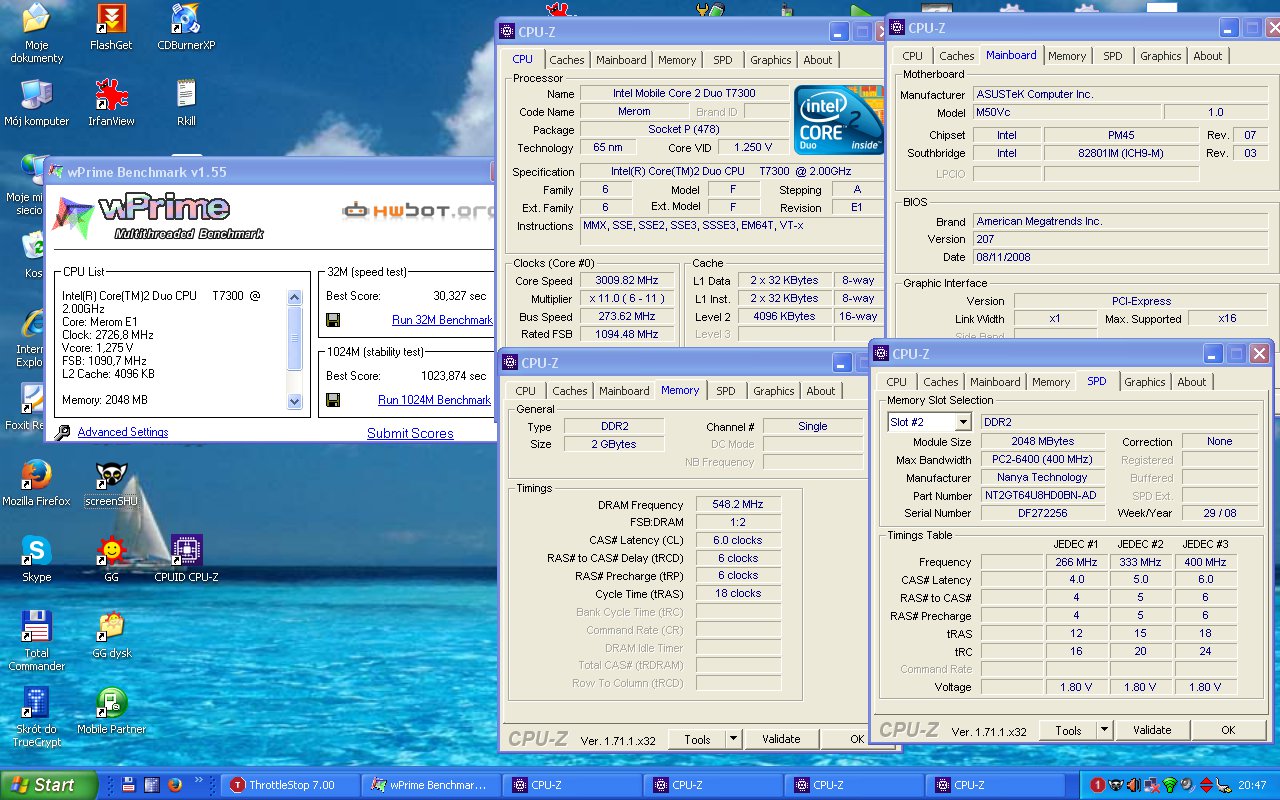
Task: Click the motherboard model M50Vc field
Action: click(1067, 113)
